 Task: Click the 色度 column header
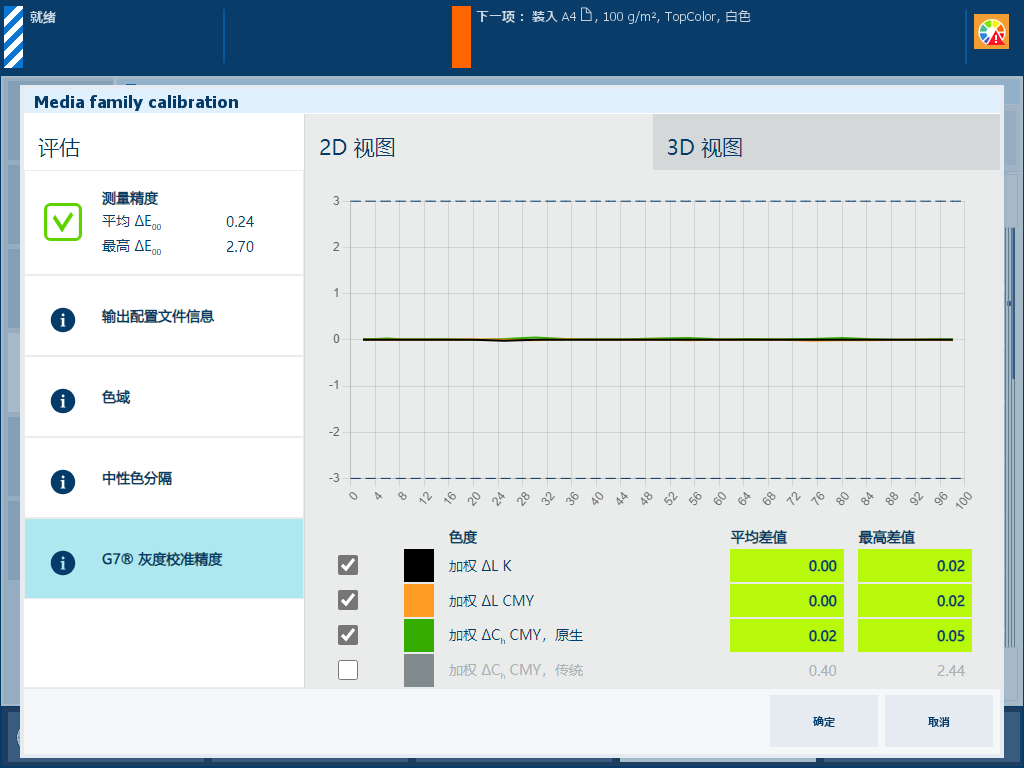(x=463, y=537)
